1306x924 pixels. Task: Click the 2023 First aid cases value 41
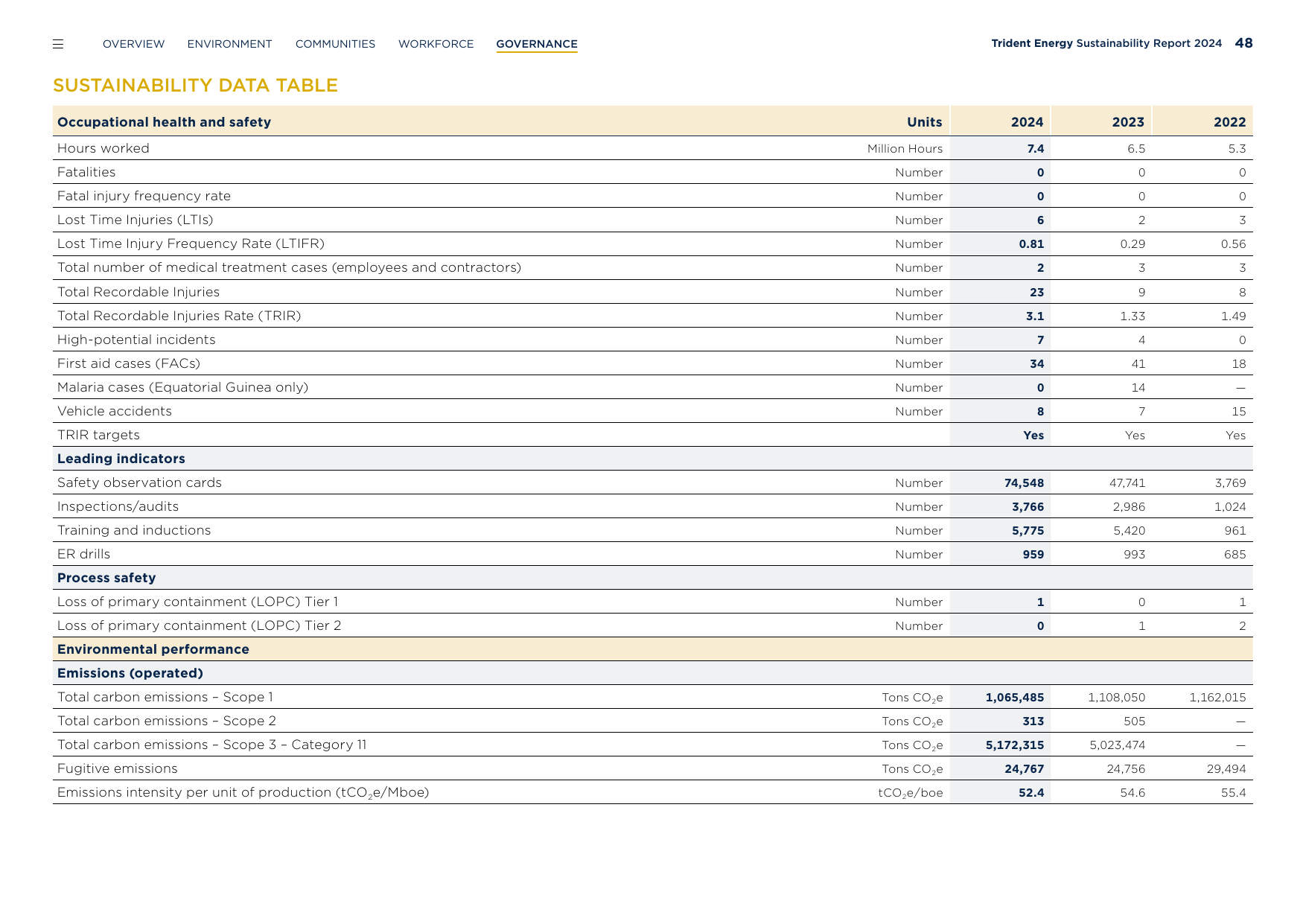[x=1138, y=364]
